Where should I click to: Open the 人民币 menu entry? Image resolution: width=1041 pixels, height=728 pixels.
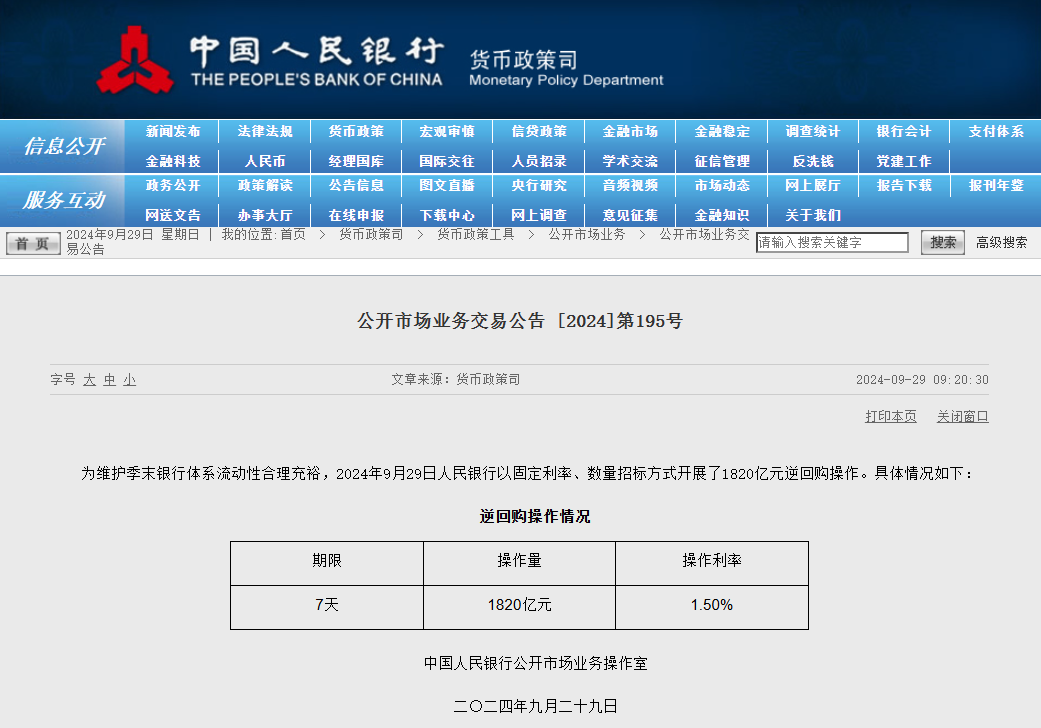265,161
